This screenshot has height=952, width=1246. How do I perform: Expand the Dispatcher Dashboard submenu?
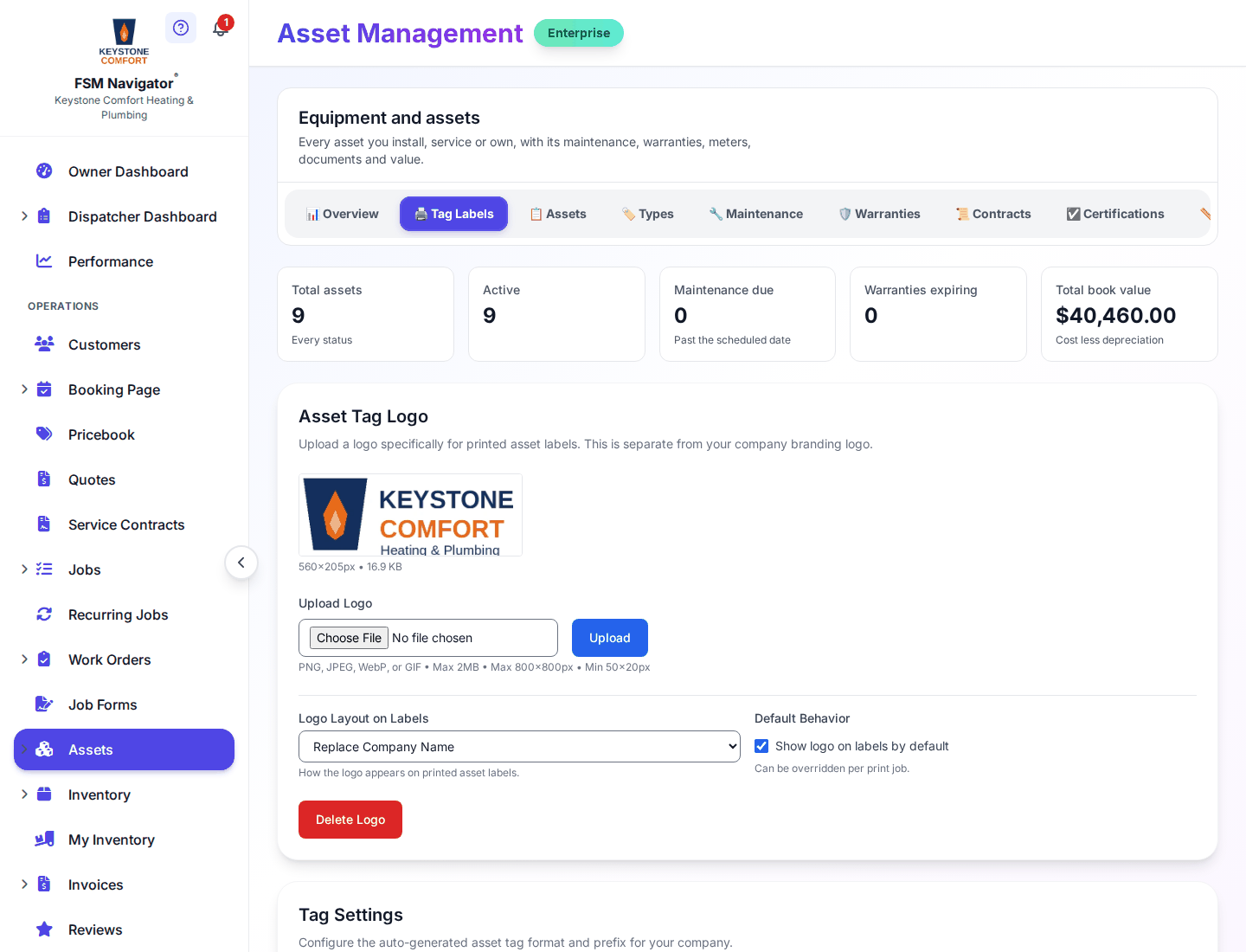tap(24, 216)
